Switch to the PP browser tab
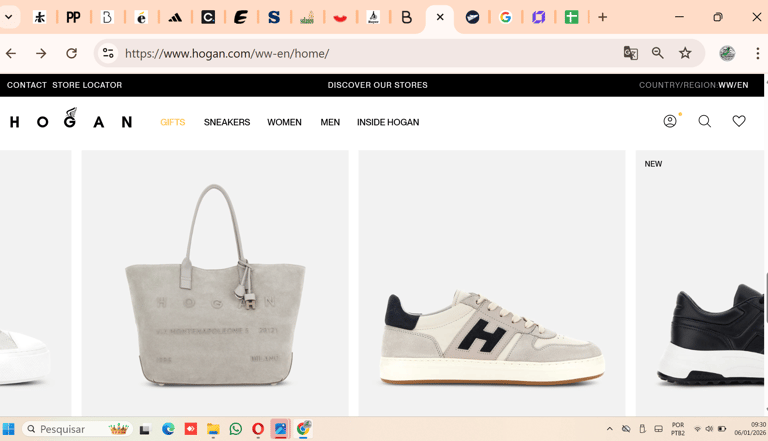The image size is (768, 441). click(73, 18)
